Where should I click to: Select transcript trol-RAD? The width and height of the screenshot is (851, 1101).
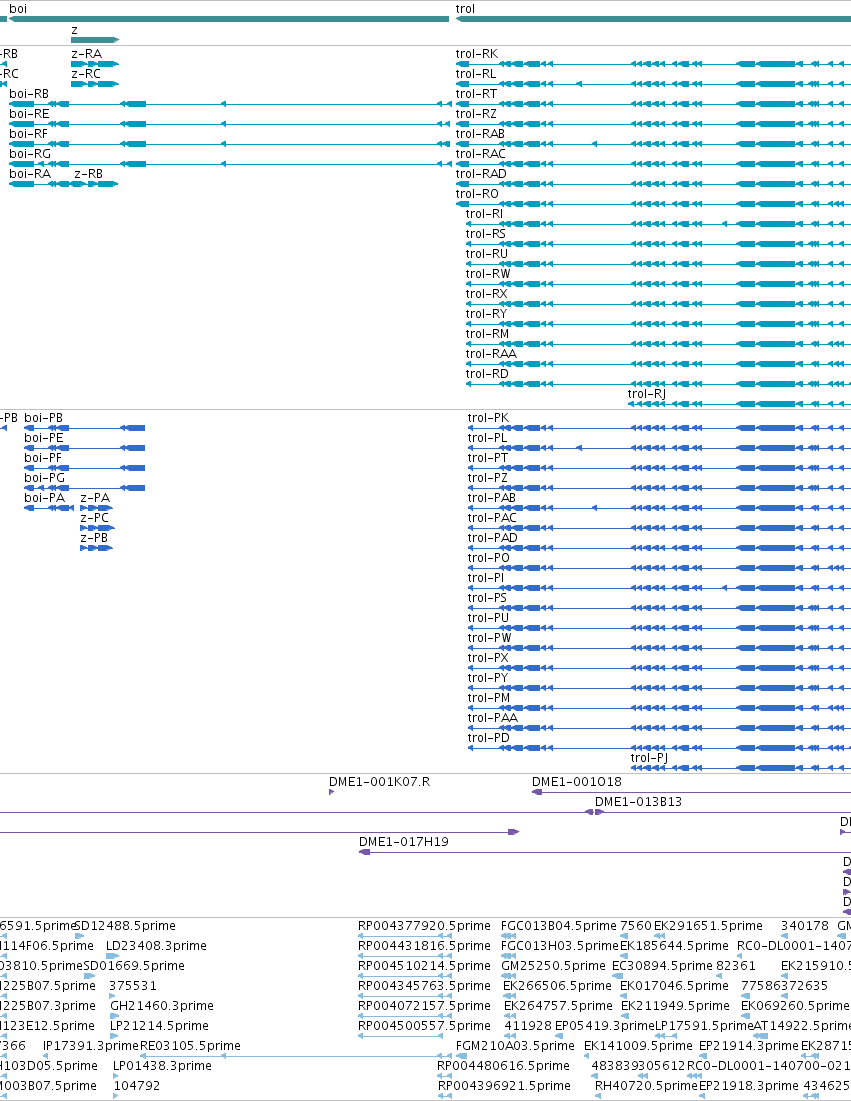653,184
